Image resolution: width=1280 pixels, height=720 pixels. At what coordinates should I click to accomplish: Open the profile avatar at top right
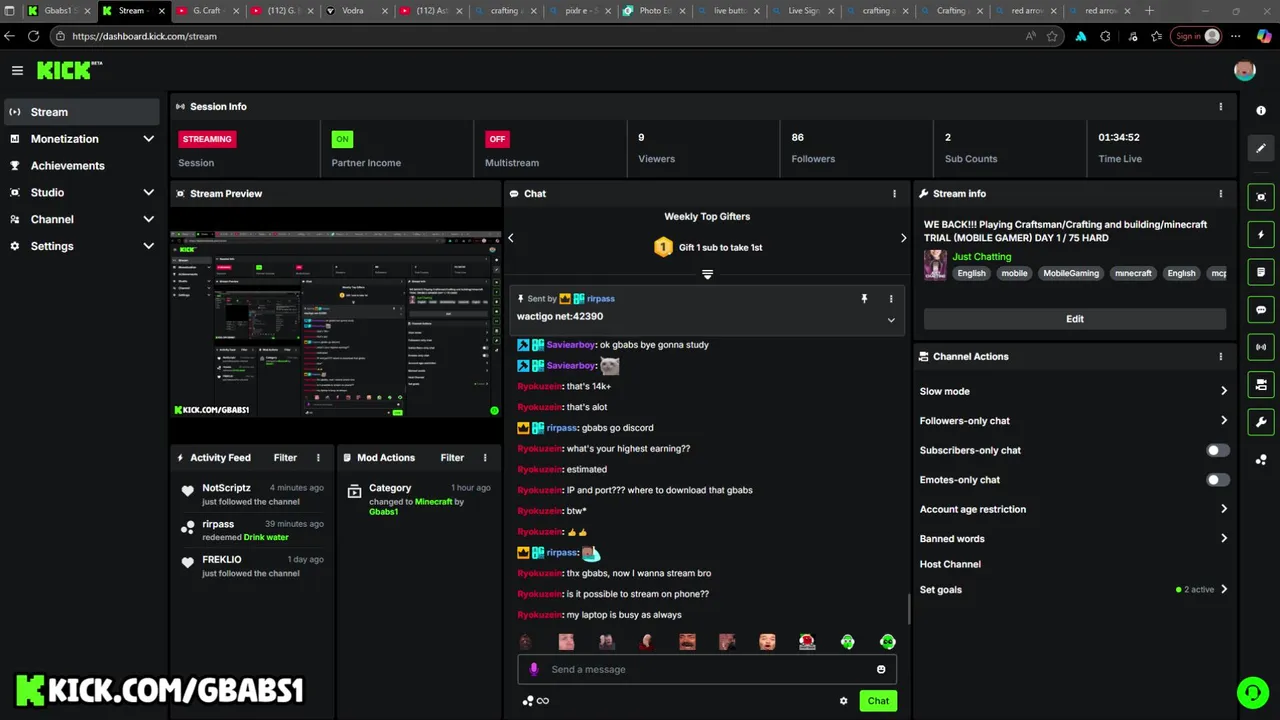coord(1244,70)
